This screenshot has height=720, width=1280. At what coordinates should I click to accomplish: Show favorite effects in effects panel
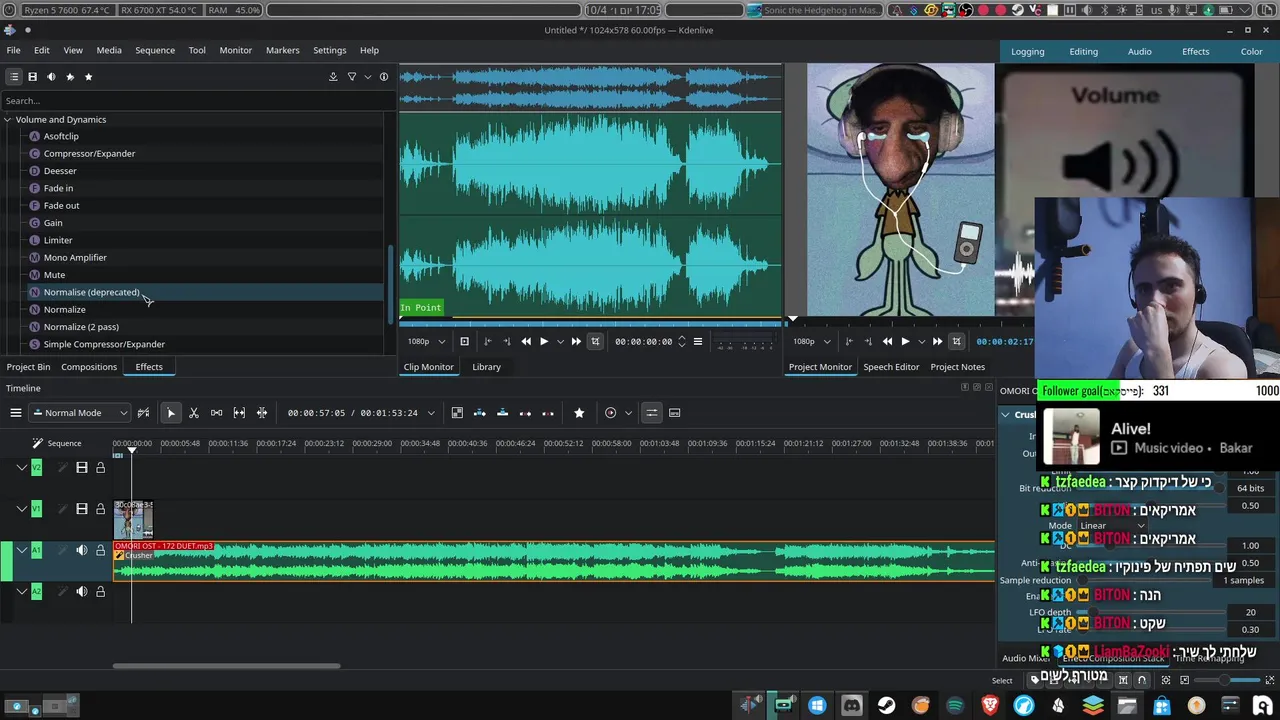coord(88,77)
